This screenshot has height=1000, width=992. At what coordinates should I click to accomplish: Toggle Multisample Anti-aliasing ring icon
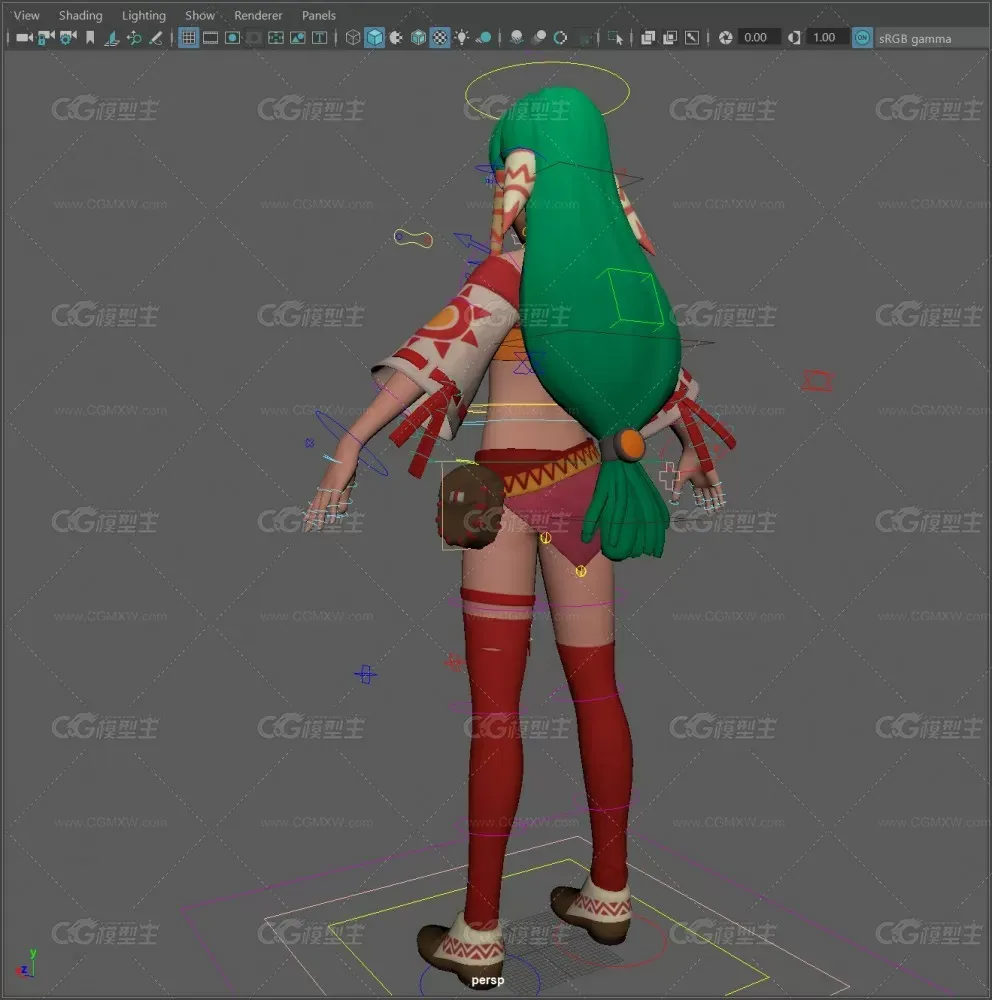pyautogui.click(x=561, y=38)
